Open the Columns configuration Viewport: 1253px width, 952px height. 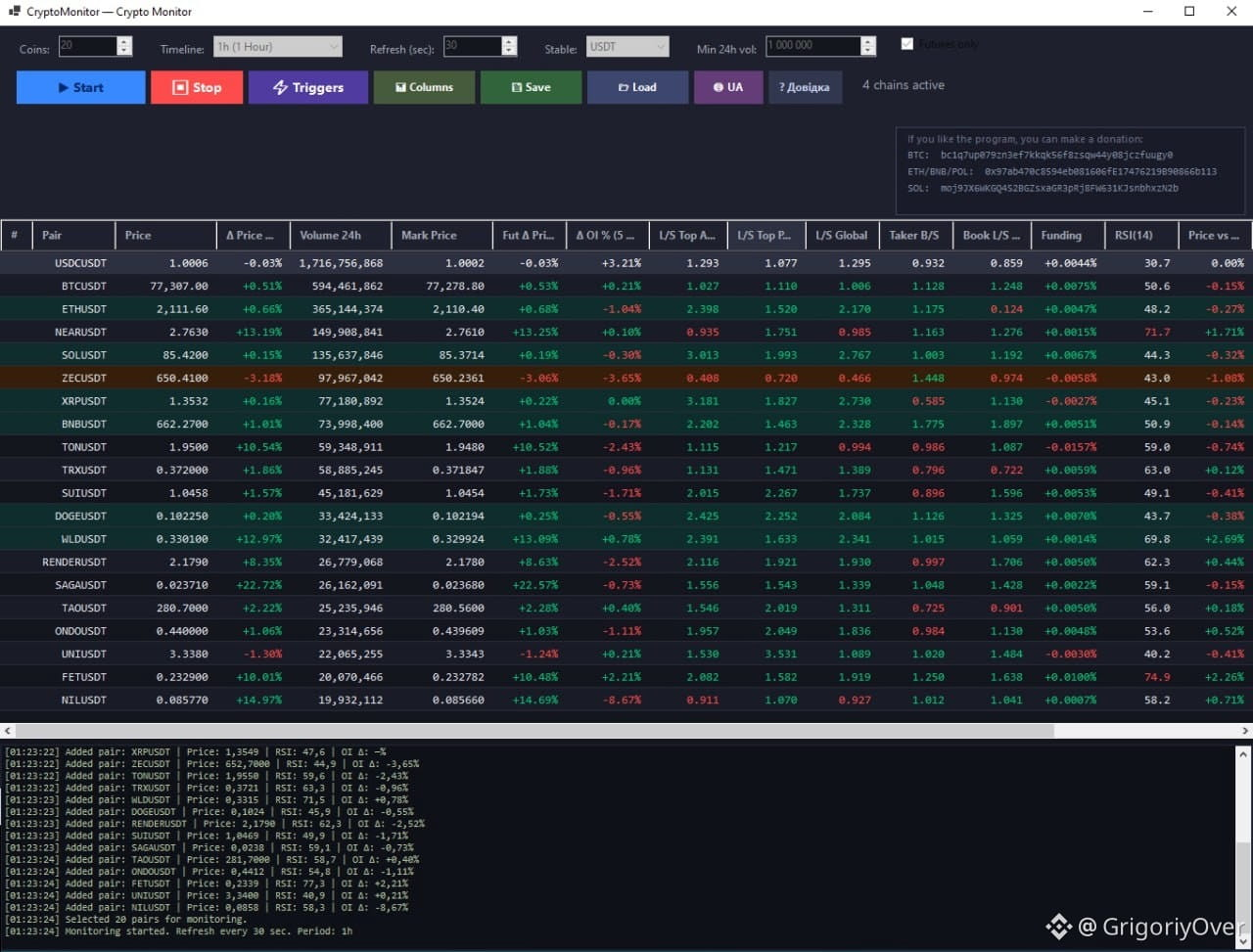pos(424,87)
